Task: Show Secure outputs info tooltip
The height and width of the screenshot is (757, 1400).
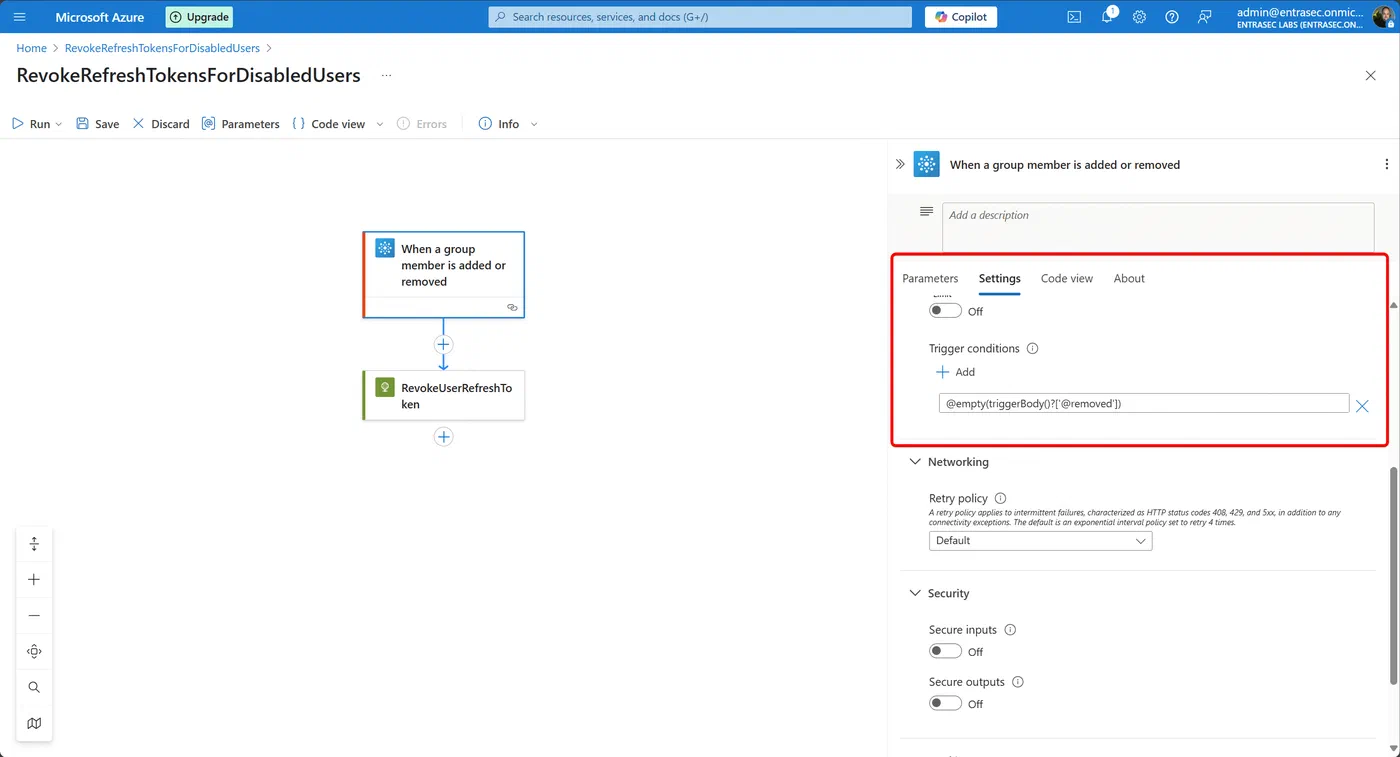Action: tap(1018, 682)
